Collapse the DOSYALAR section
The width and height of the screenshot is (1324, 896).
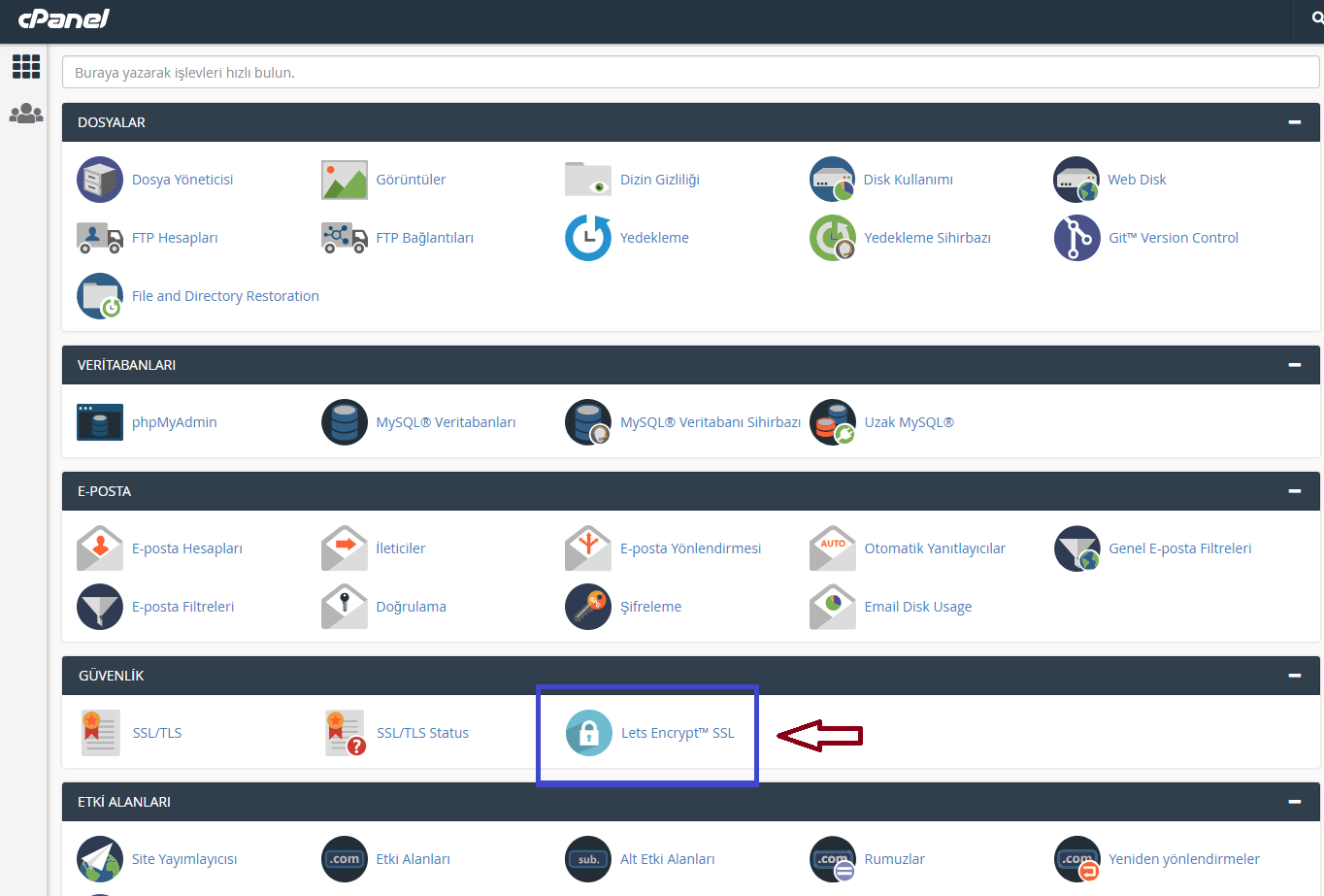(x=1294, y=122)
